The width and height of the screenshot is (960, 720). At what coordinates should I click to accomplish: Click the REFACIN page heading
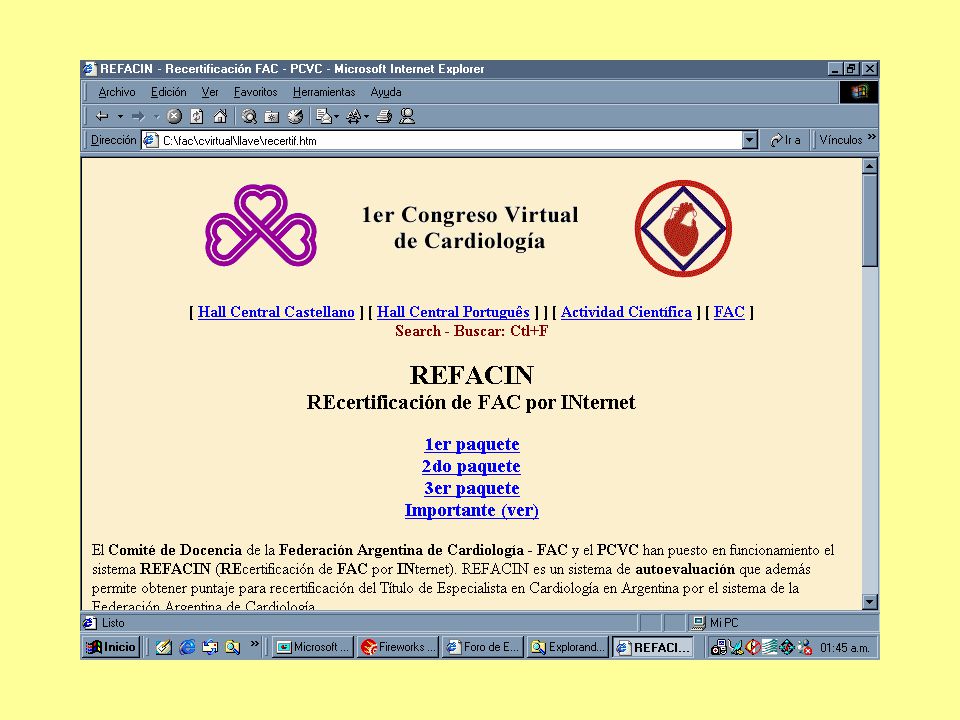click(471, 375)
